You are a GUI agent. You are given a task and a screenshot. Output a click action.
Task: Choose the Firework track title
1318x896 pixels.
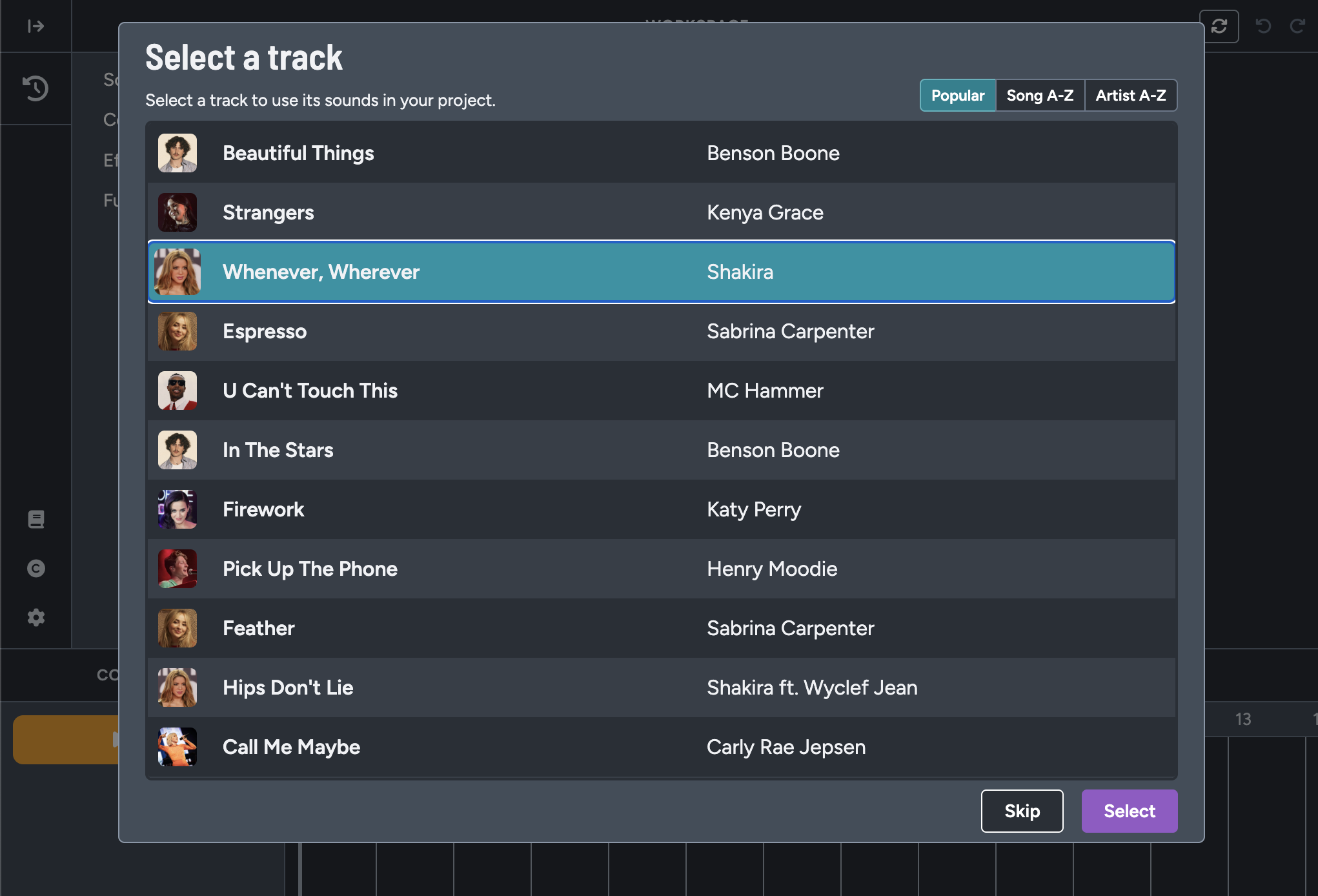(263, 509)
